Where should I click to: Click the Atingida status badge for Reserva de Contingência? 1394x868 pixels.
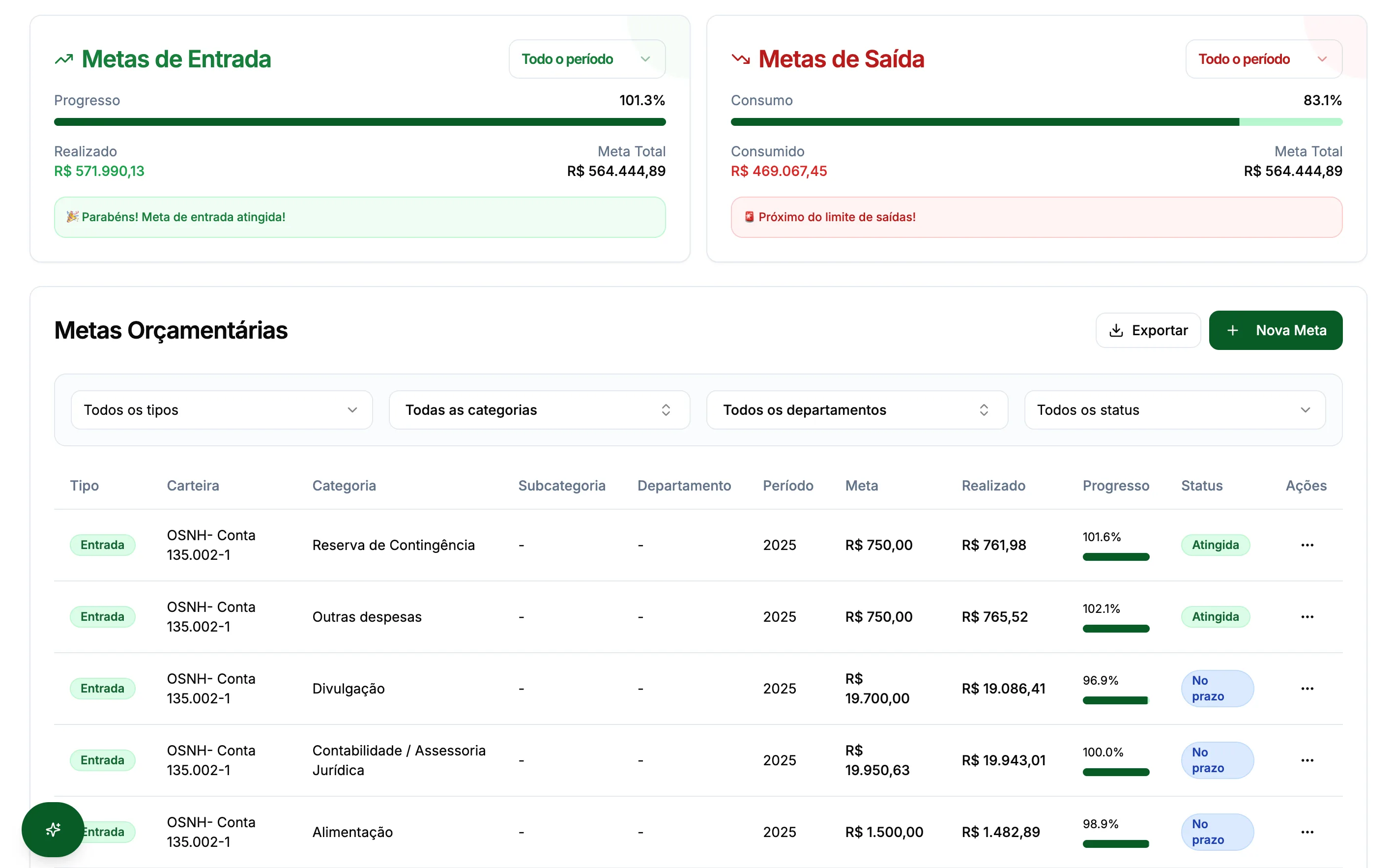(x=1215, y=545)
